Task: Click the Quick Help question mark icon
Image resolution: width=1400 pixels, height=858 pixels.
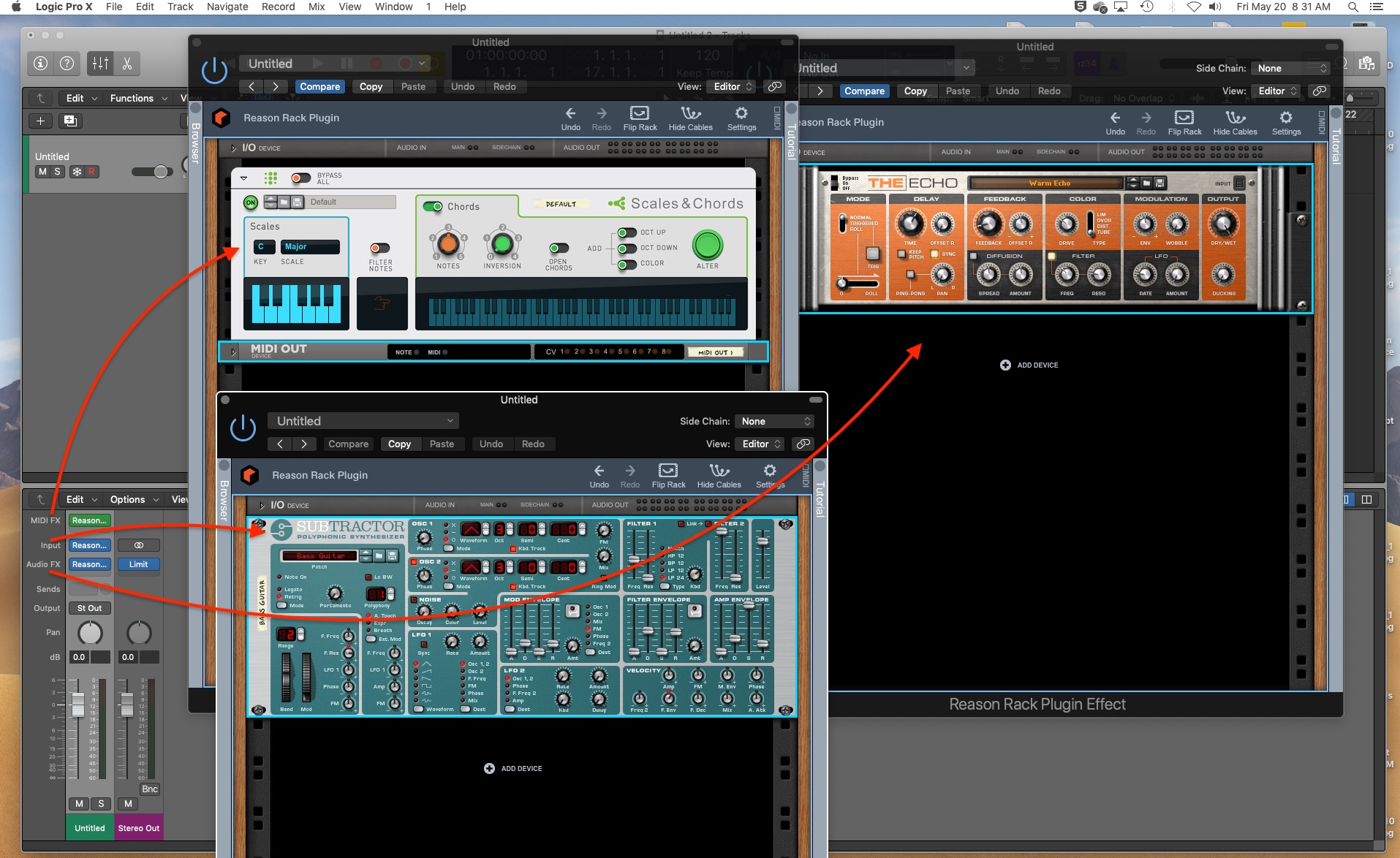Action: click(67, 64)
